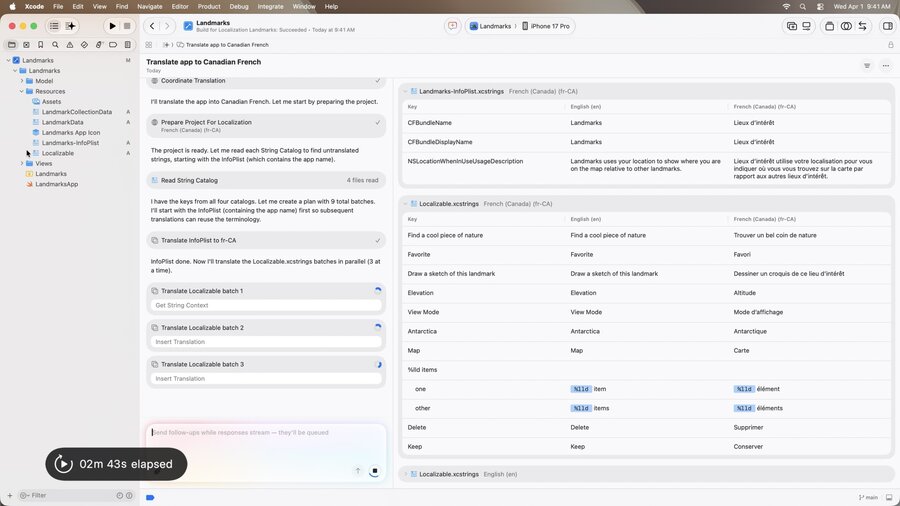This screenshot has height=506, width=900.
Task: Open the Debug menu
Action: pyautogui.click(x=239, y=6)
